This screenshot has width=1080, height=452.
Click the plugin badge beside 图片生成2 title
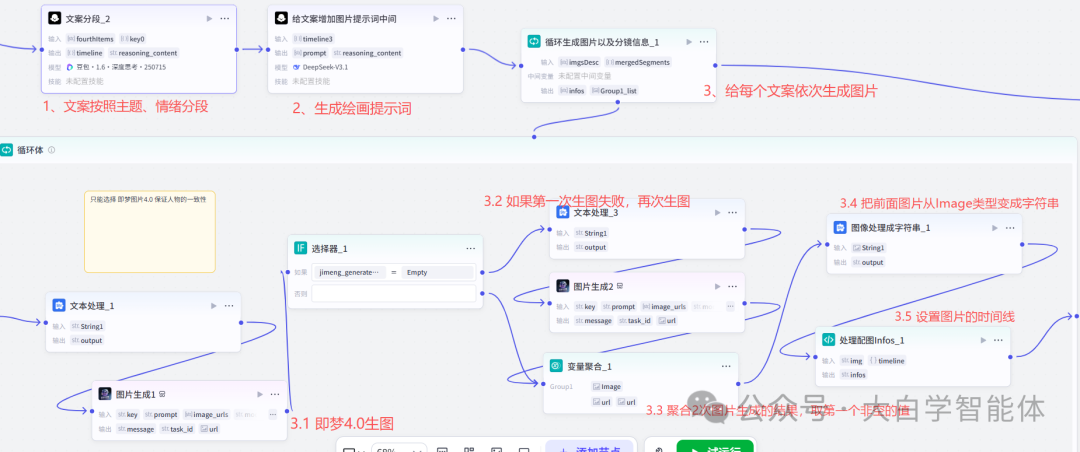pos(620,286)
